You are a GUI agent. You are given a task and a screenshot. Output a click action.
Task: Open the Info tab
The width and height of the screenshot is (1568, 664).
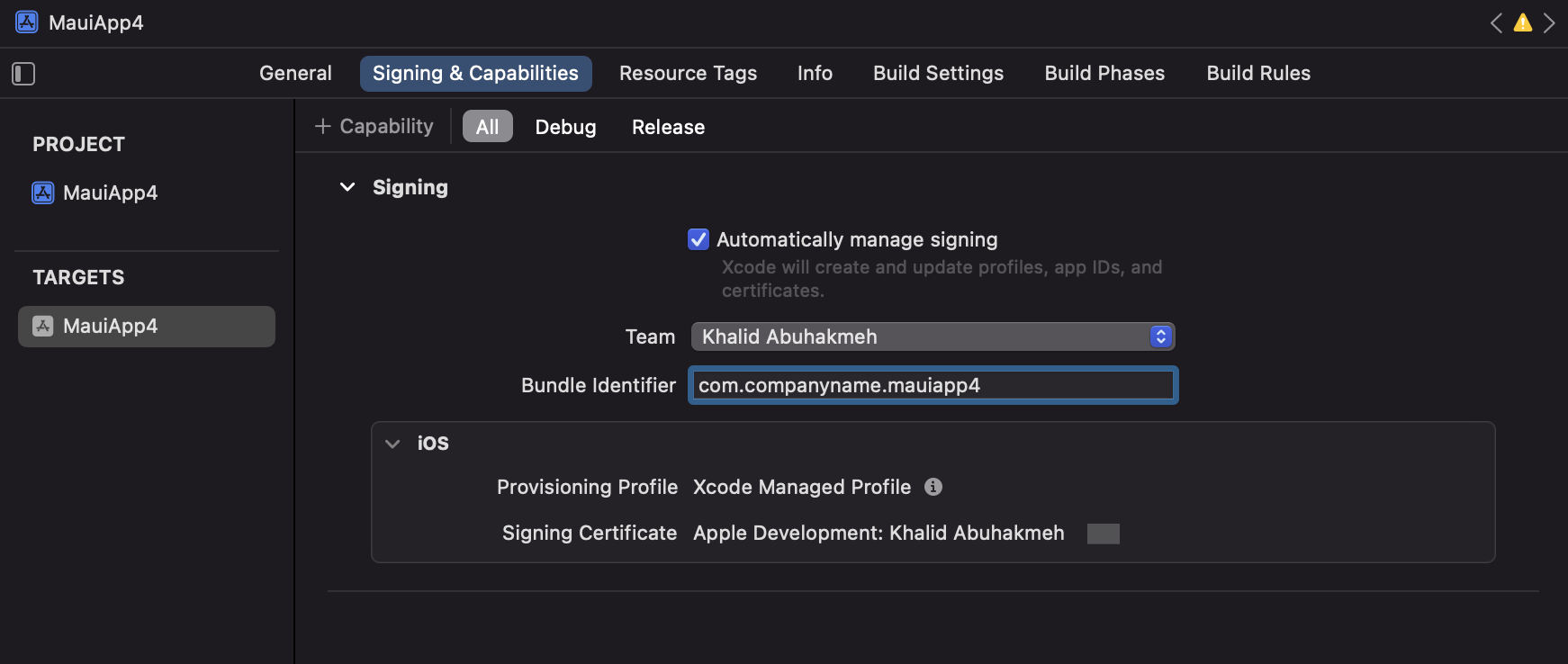coord(815,74)
